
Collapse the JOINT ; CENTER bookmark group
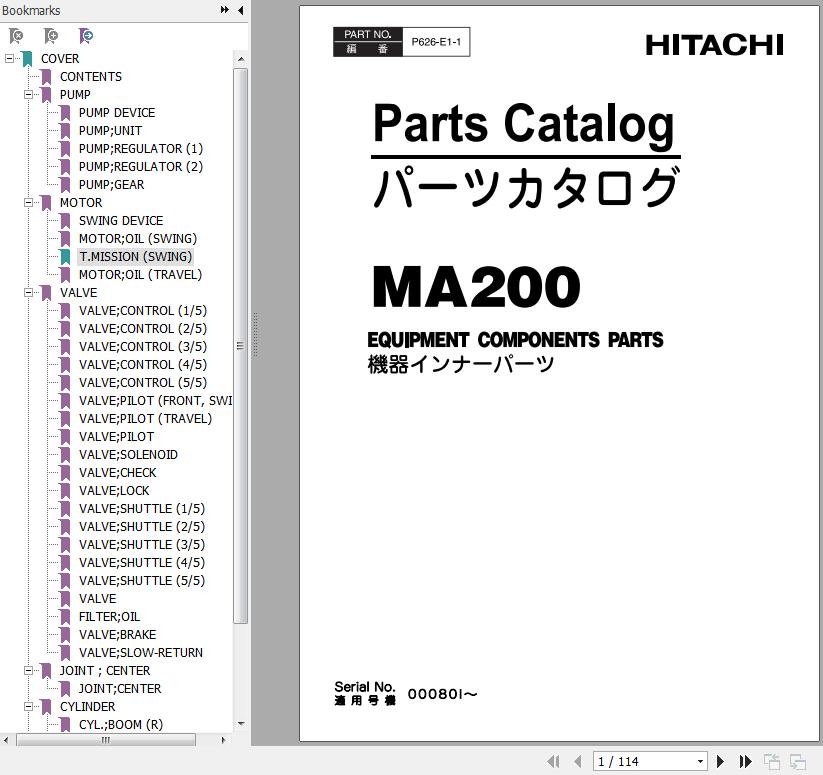(x=28, y=671)
